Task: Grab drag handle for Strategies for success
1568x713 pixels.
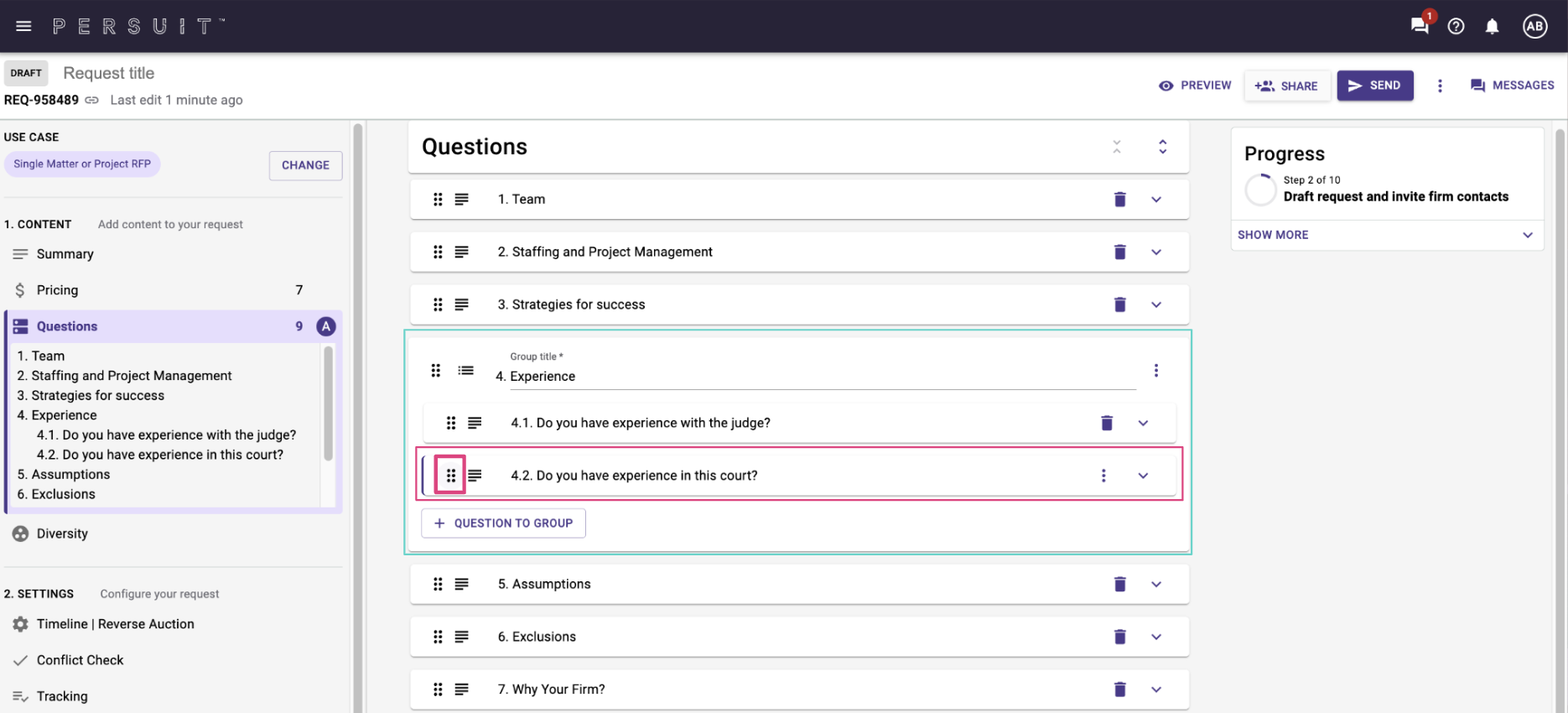Action: click(x=438, y=304)
